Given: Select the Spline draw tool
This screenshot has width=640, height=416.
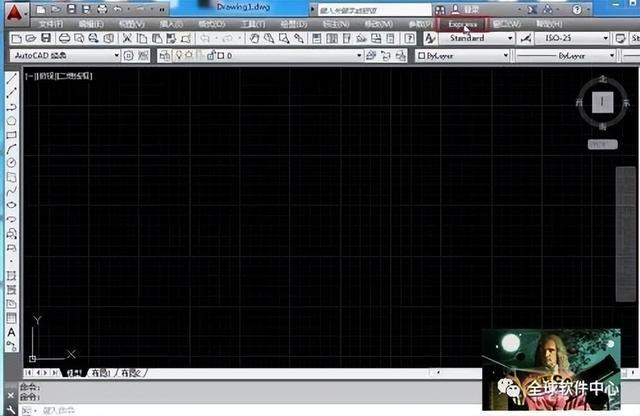Looking at the screenshot, I should (x=11, y=191).
